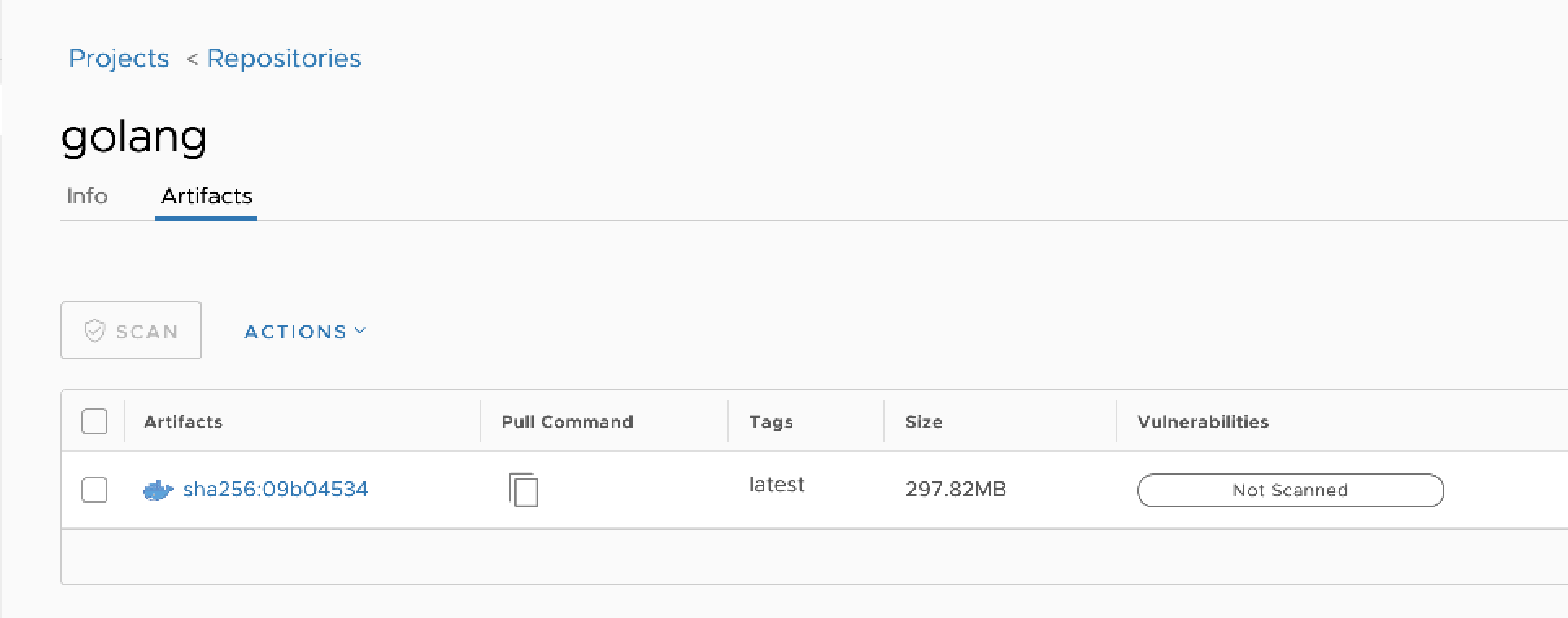Image resolution: width=1568 pixels, height=618 pixels.
Task: Click the shield icon inside the SCAN button
Action: point(94,330)
